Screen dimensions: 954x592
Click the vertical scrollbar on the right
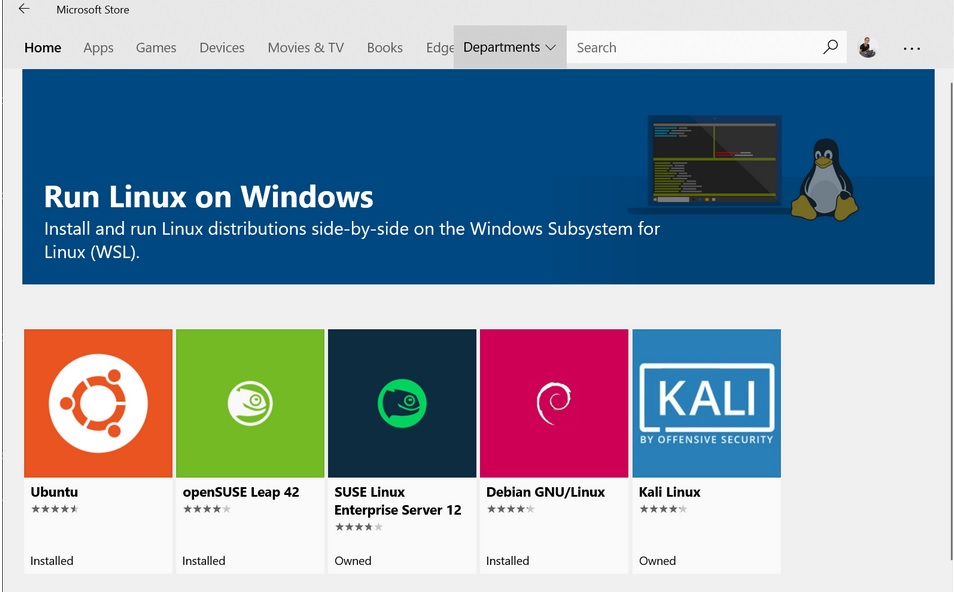tap(951, 321)
